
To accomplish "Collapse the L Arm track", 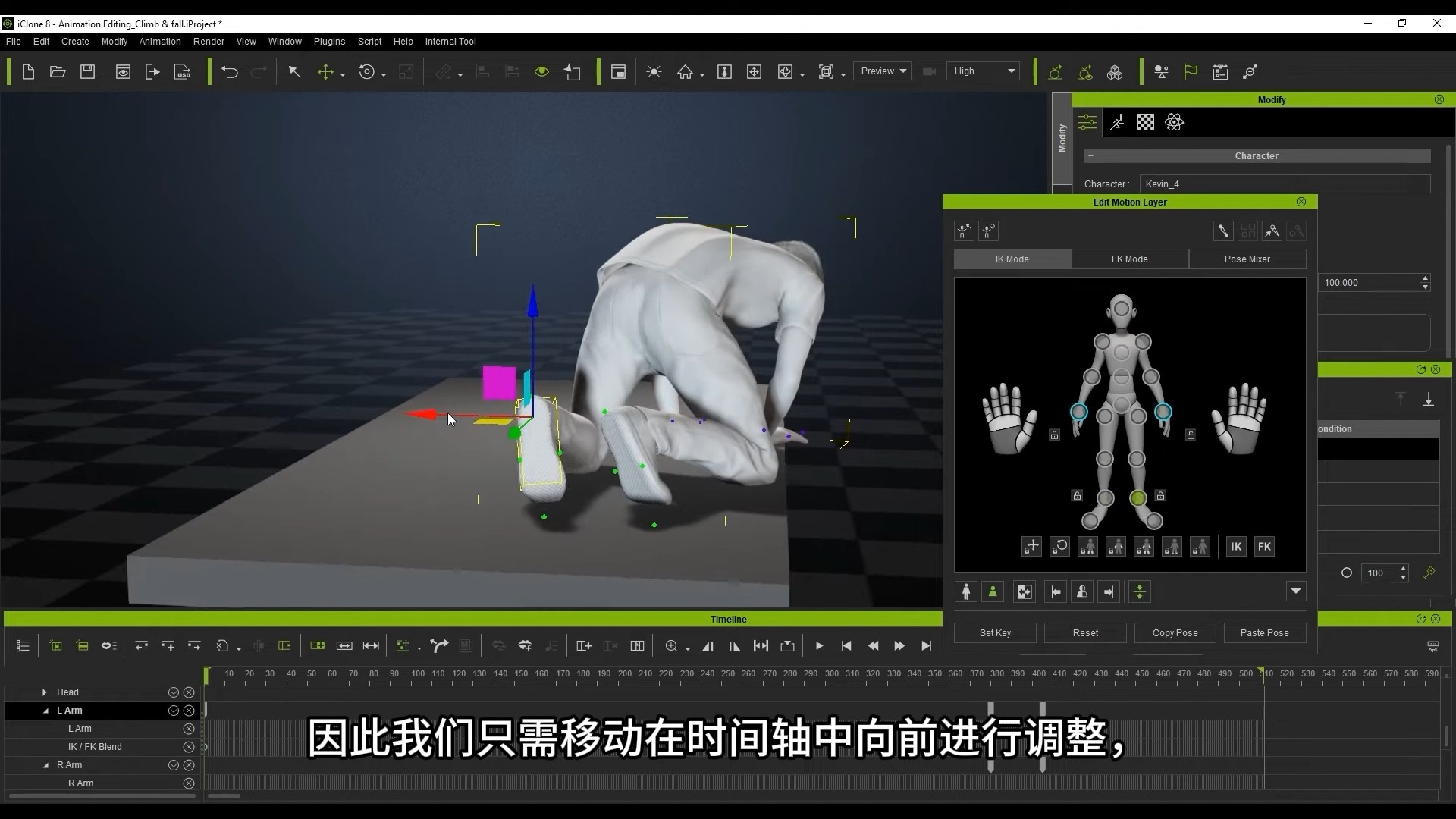I will [x=45, y=711].
